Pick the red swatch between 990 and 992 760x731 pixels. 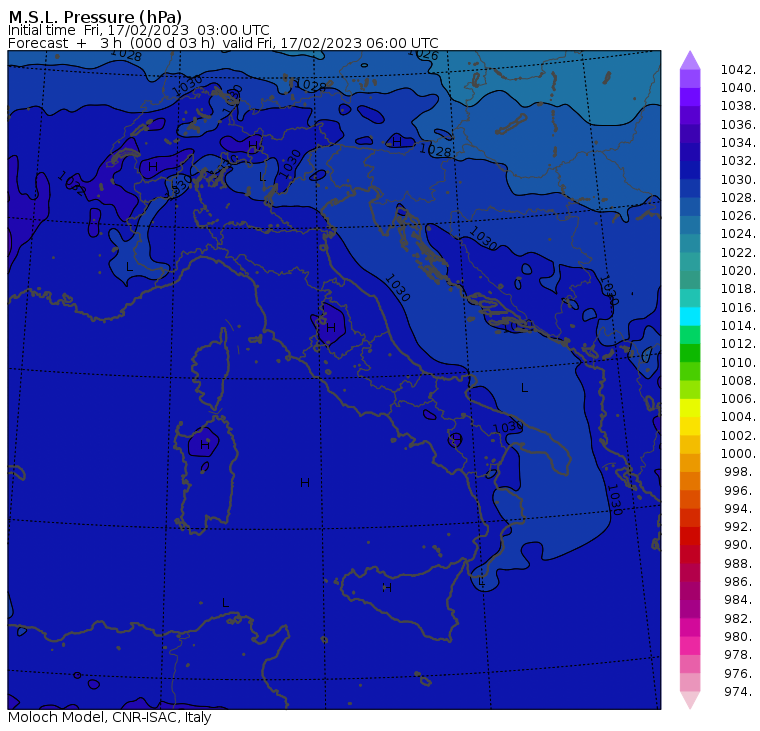690,536
